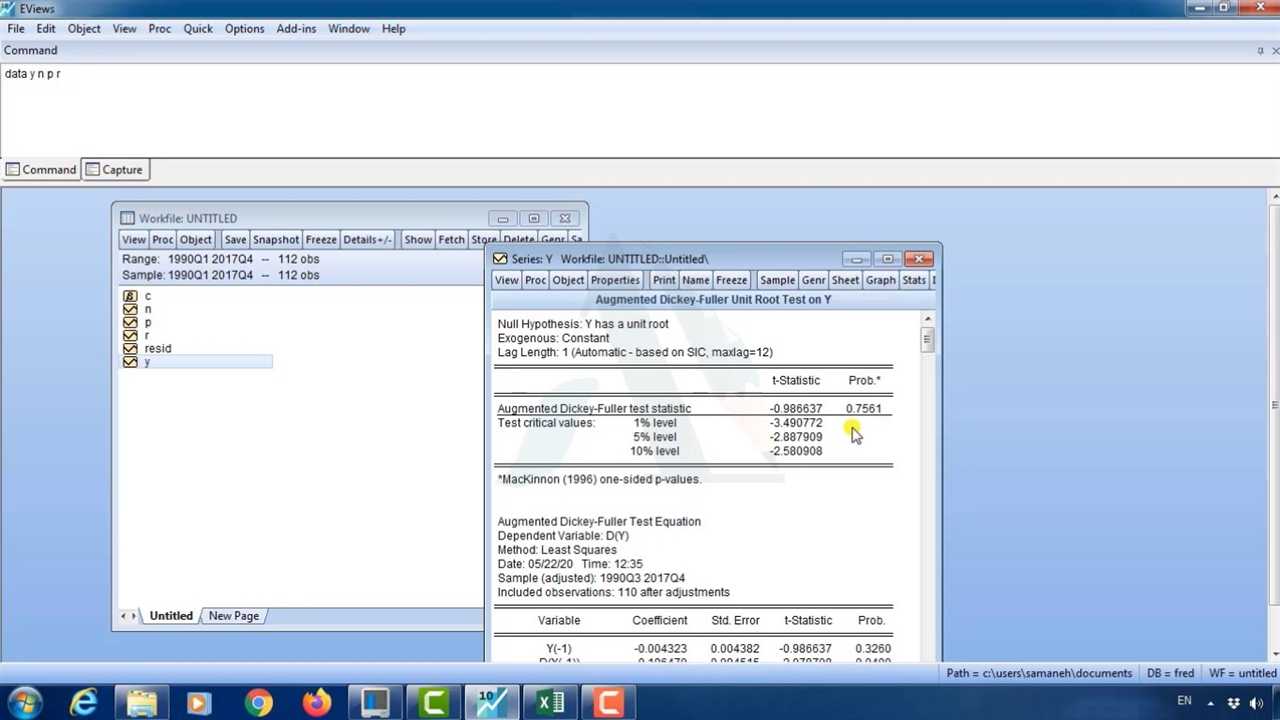This screenshot has height=720, width=1280.
Task: Launch Firefox from the taskbar
Action: (x=317, y=703)
